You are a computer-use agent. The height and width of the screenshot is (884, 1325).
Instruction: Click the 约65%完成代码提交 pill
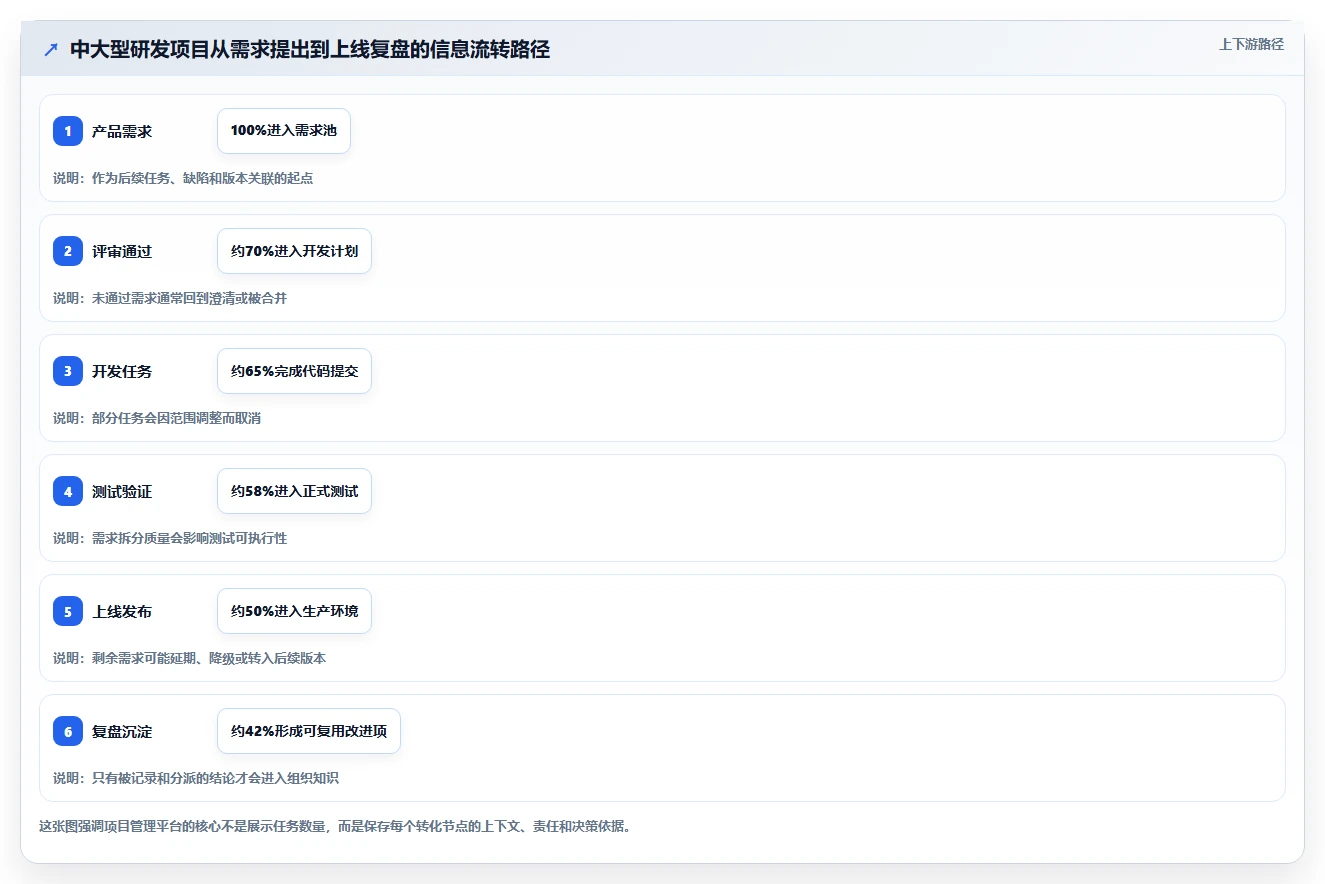[x=294, y=371]
